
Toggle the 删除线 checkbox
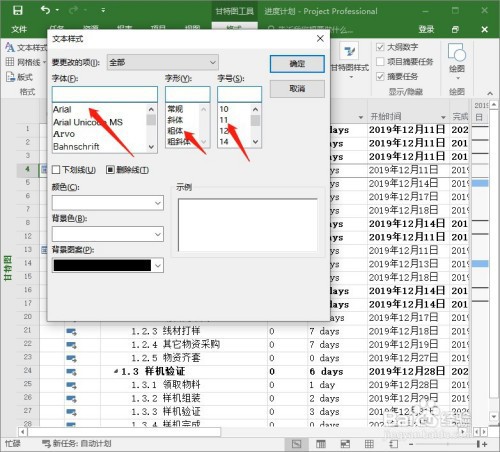pos(110,170)
